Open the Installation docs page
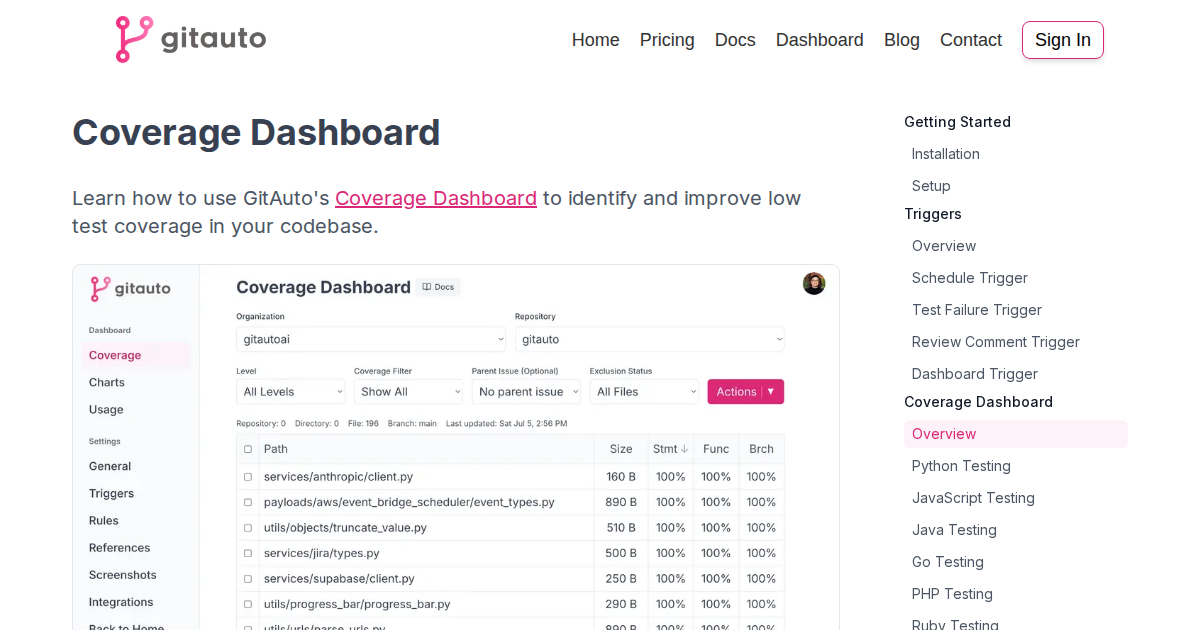This screenshot has width=1200, height=630. pyautogui.click(x=946, y=154)
